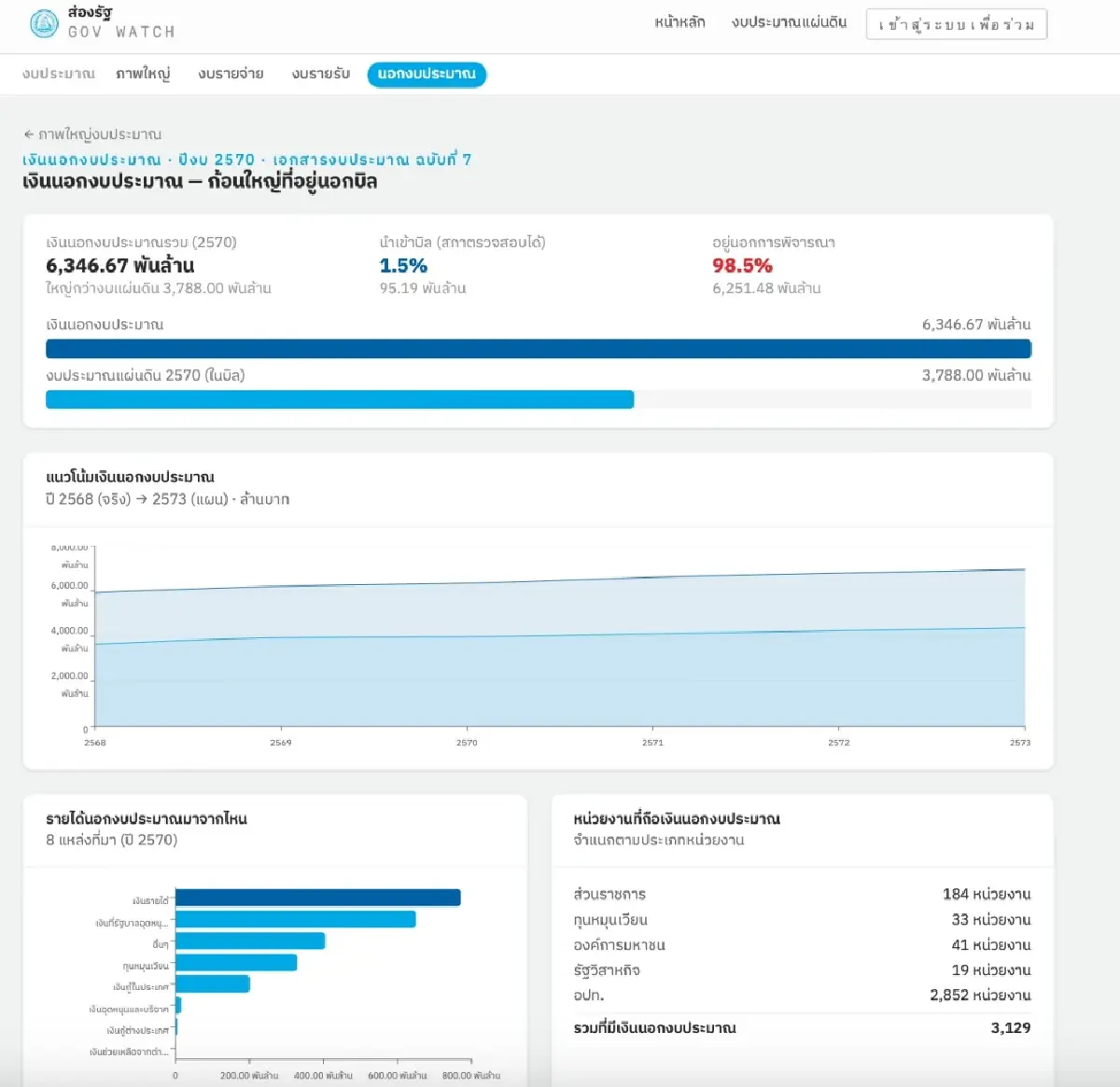Click the เงินรายได้ dark blue bar
Screen dimensions: 1120x1087
[317, 898]
